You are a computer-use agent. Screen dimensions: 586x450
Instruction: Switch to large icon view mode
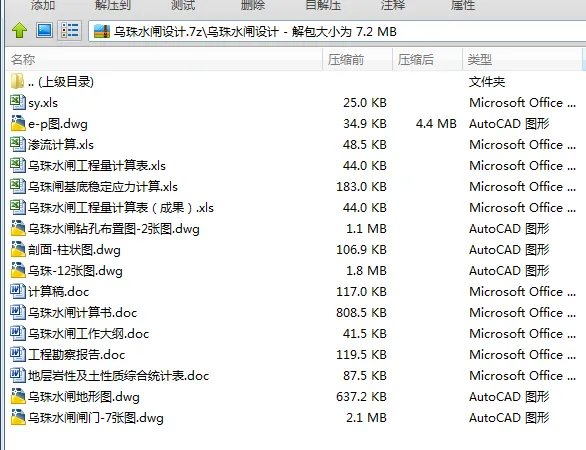pos(44,30)
